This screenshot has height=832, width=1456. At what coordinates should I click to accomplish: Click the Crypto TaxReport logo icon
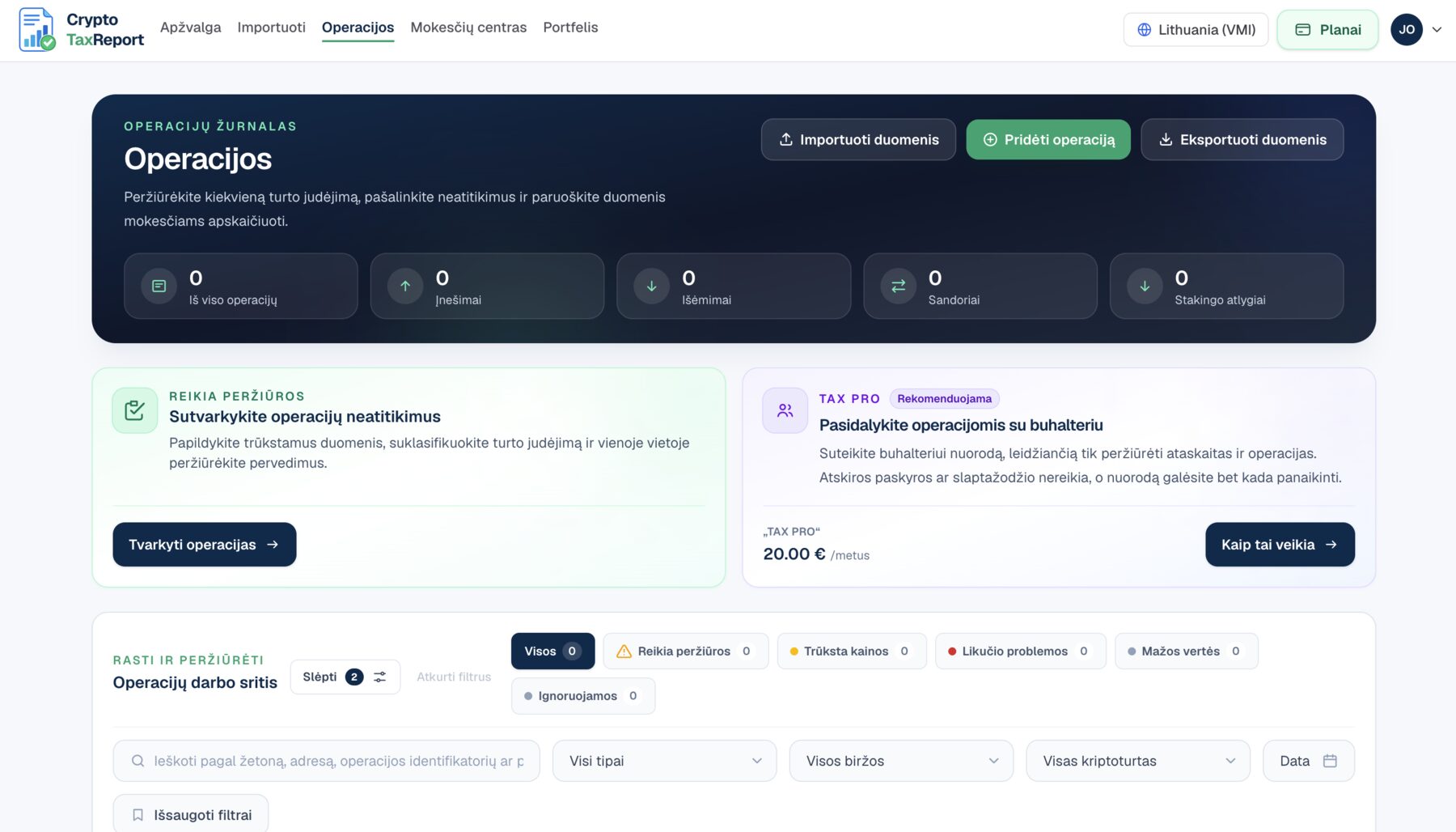tap(37, 29)
